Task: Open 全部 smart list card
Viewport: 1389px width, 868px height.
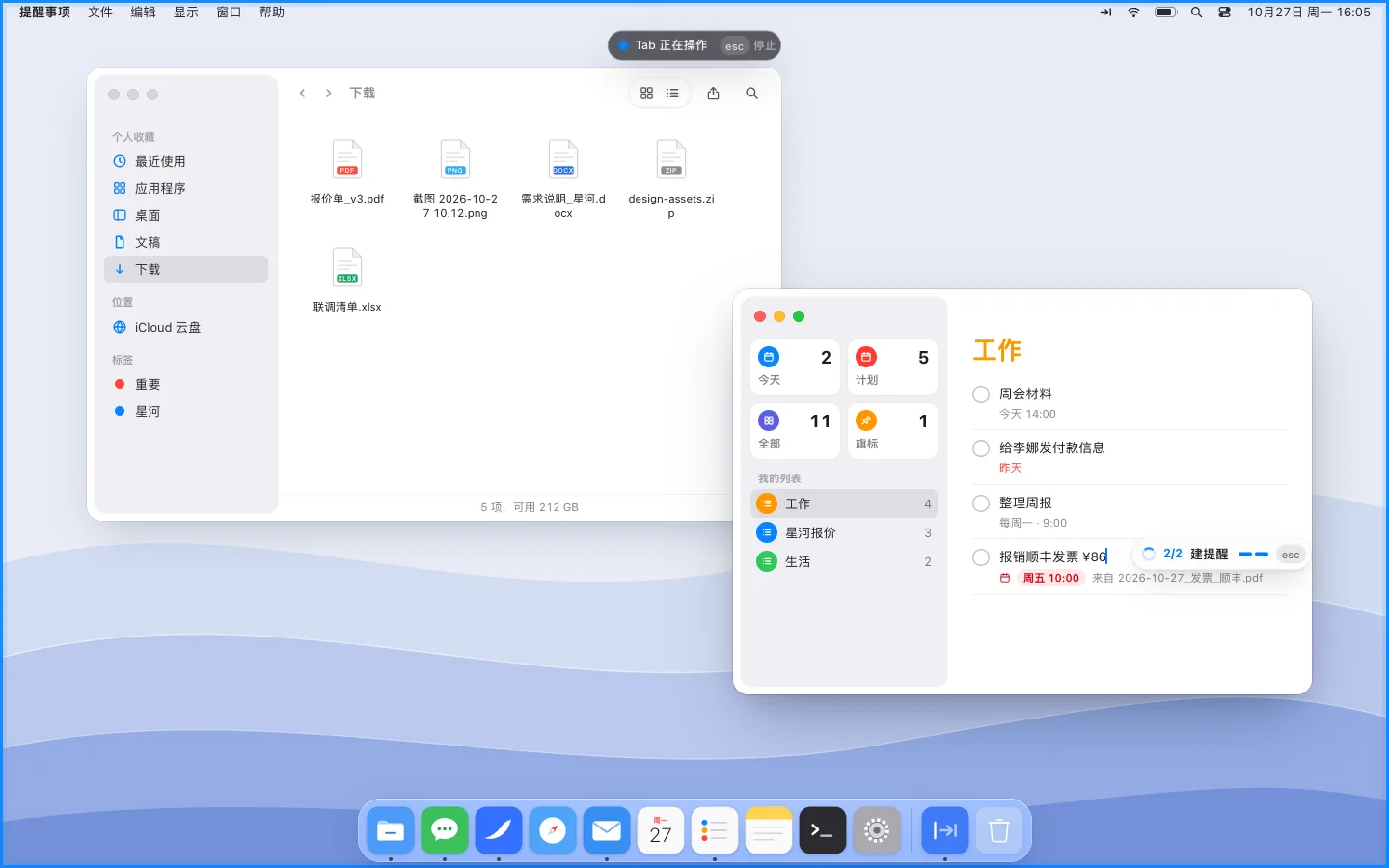Action: [795, 431]
